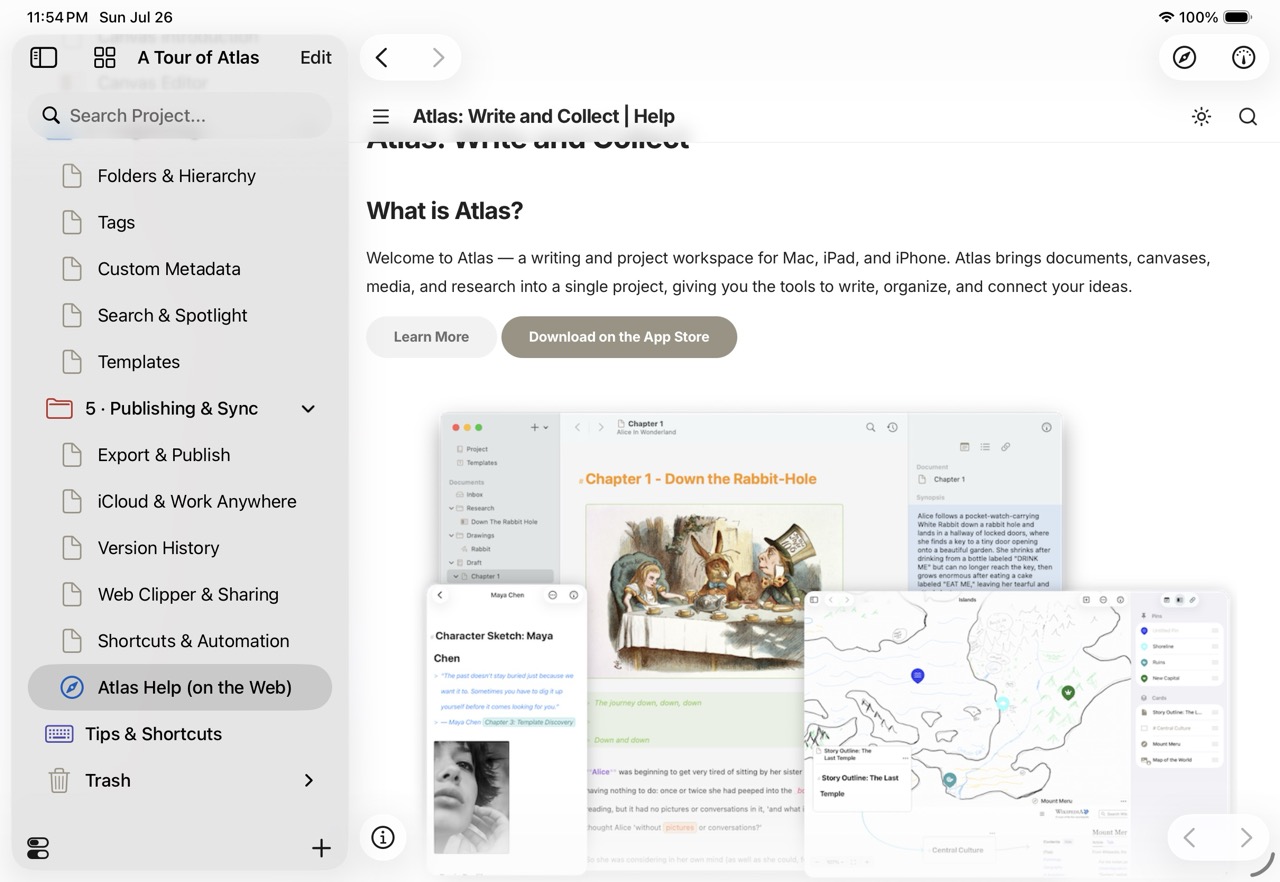Click the search magnifier in sidebar

tap(51, 116)
